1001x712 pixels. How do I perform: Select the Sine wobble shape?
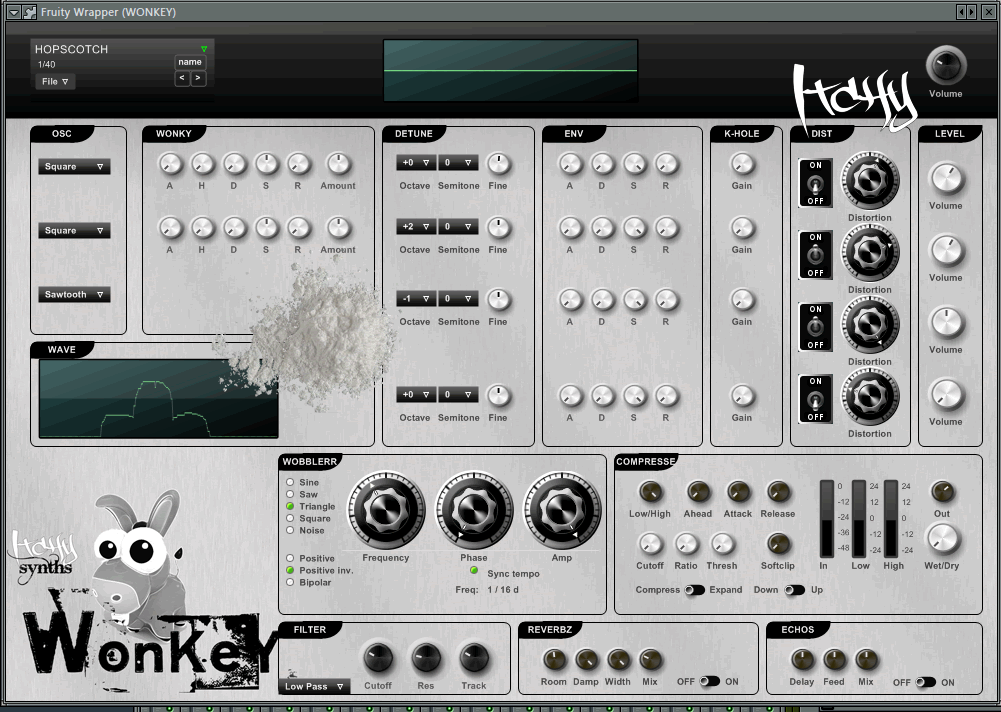(x=290, y=482)
